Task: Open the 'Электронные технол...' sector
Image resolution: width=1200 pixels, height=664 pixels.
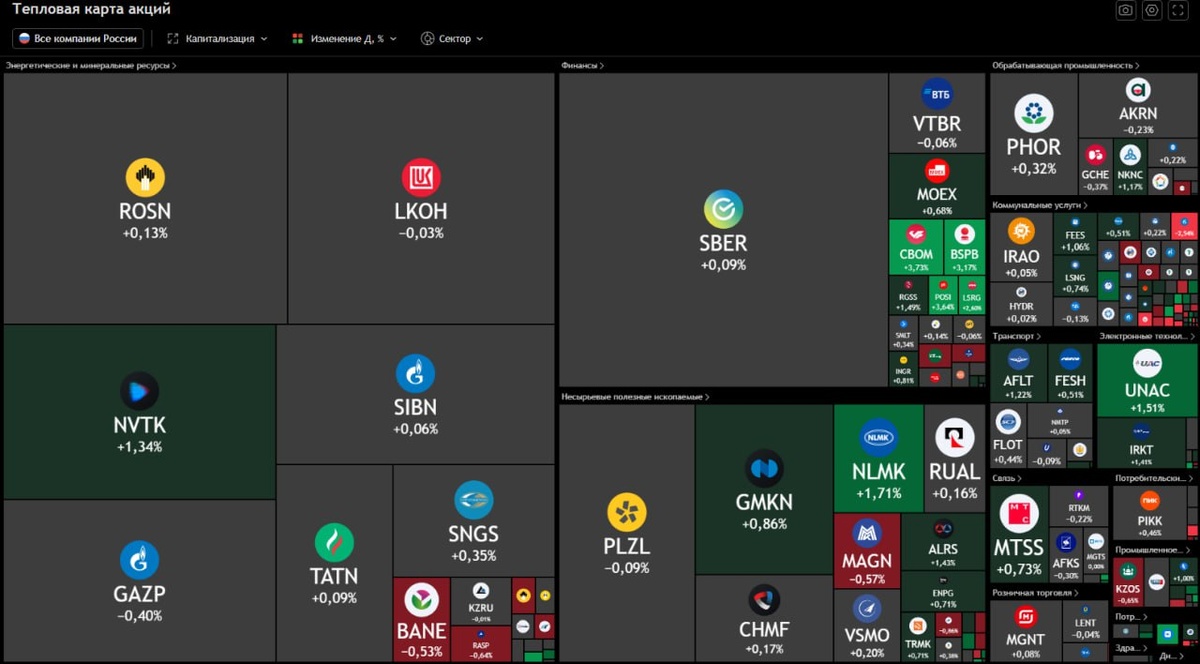Action: [x=1146, y=337]
